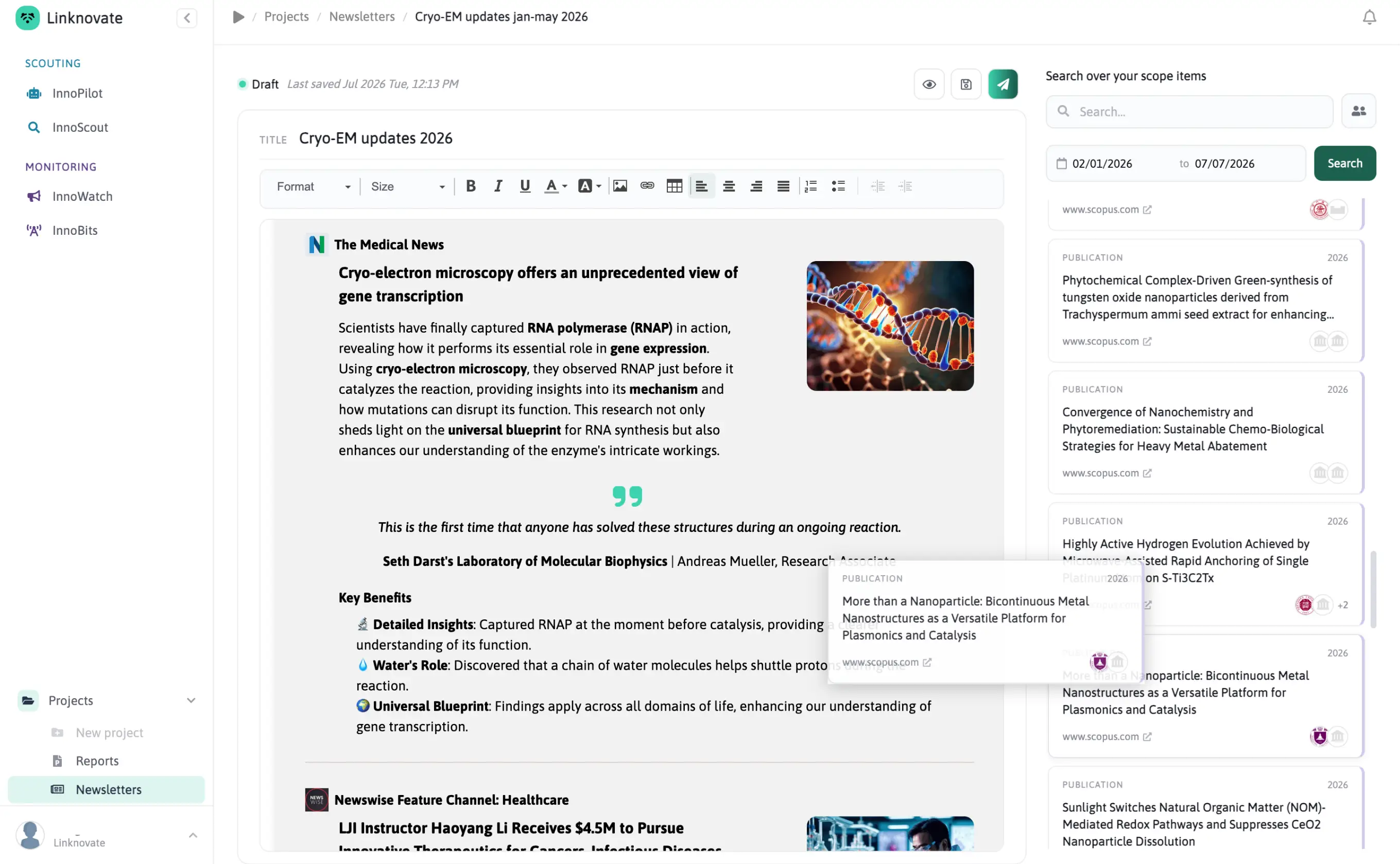This screenshot has height=864, width=1400.
Task: Apply italic formatting
Action: 498,186
